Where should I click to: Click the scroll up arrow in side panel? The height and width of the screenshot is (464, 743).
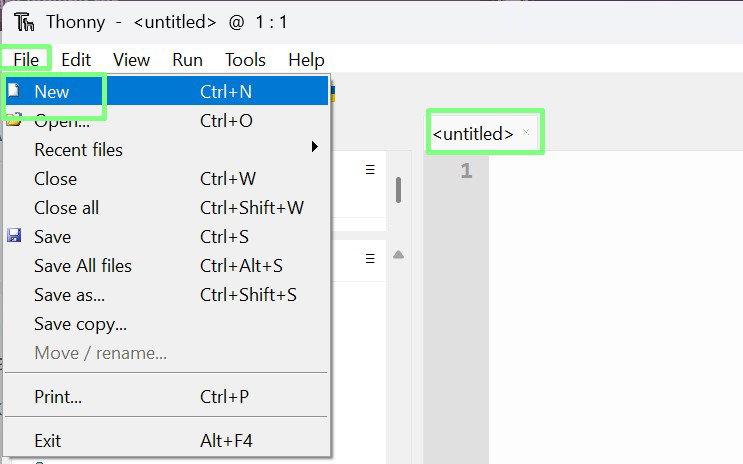click(399, 255)
